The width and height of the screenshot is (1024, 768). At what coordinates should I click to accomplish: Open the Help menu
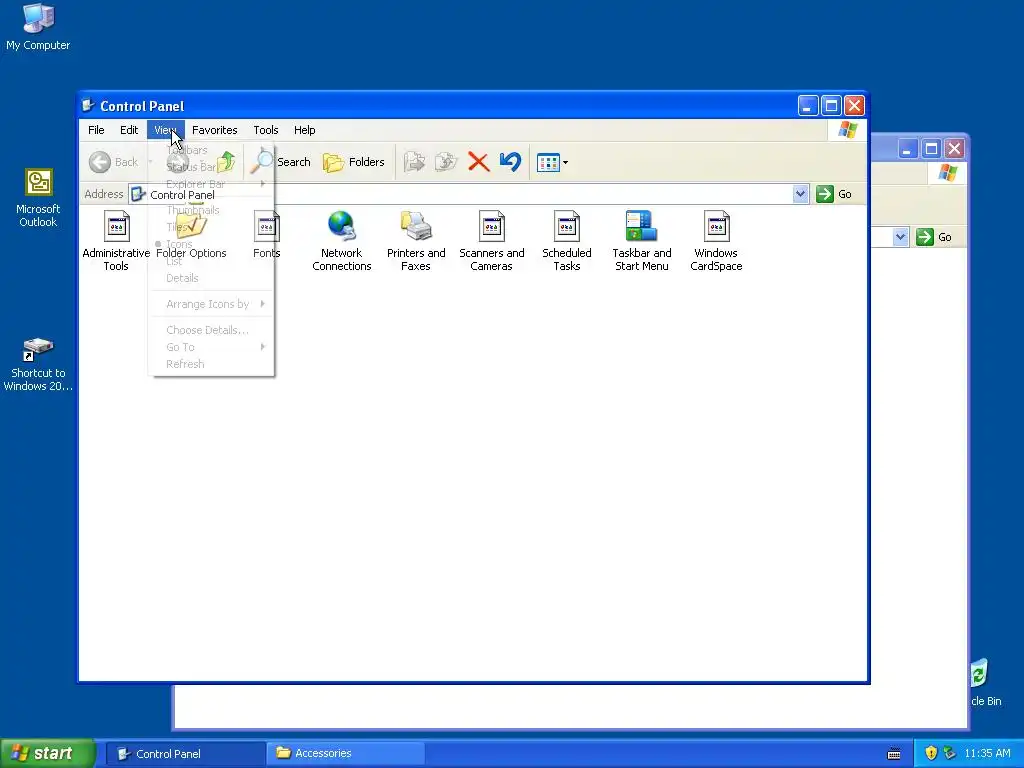point(304,130)
